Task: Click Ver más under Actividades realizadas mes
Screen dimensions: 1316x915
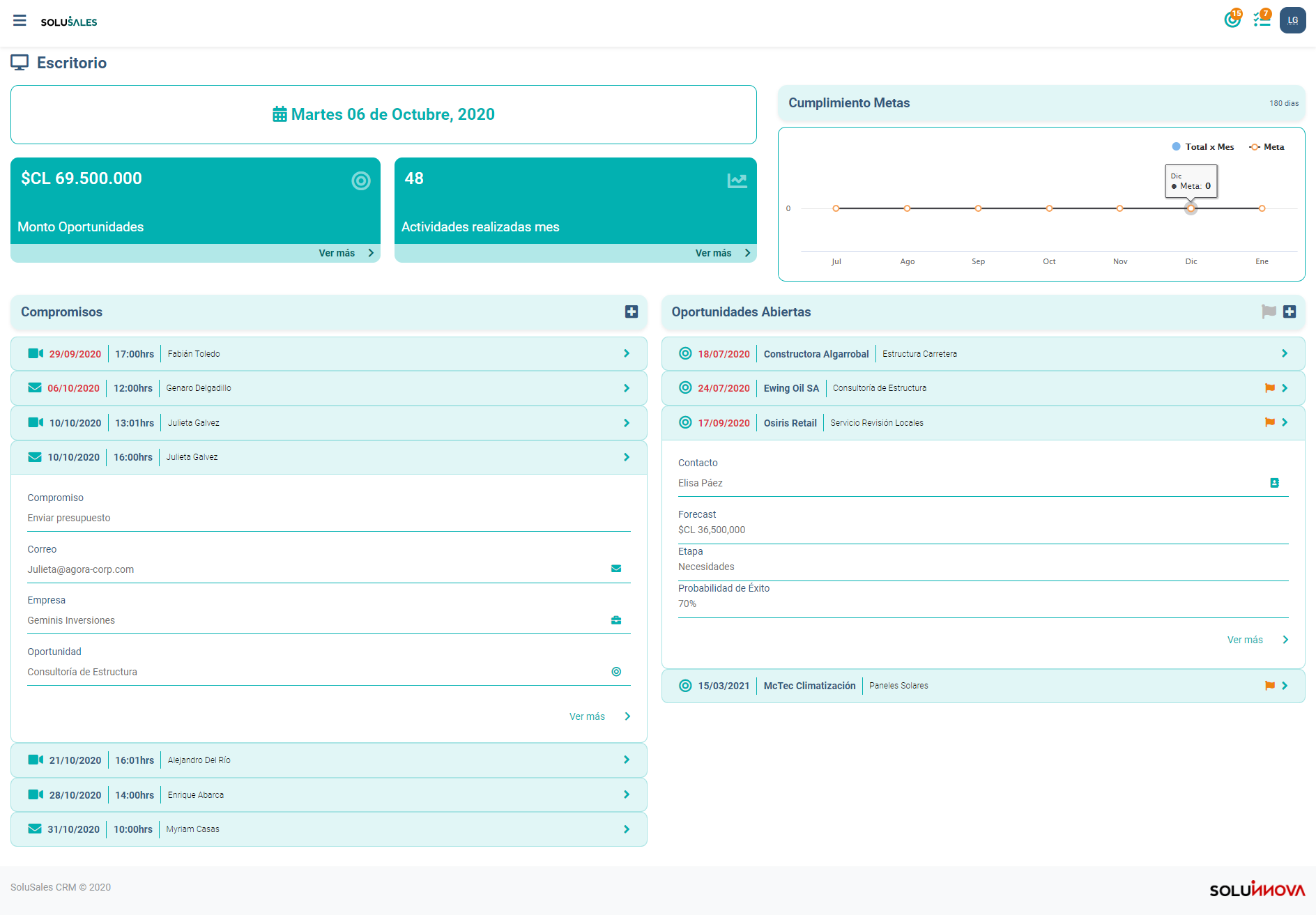Action: coord(723,253)
